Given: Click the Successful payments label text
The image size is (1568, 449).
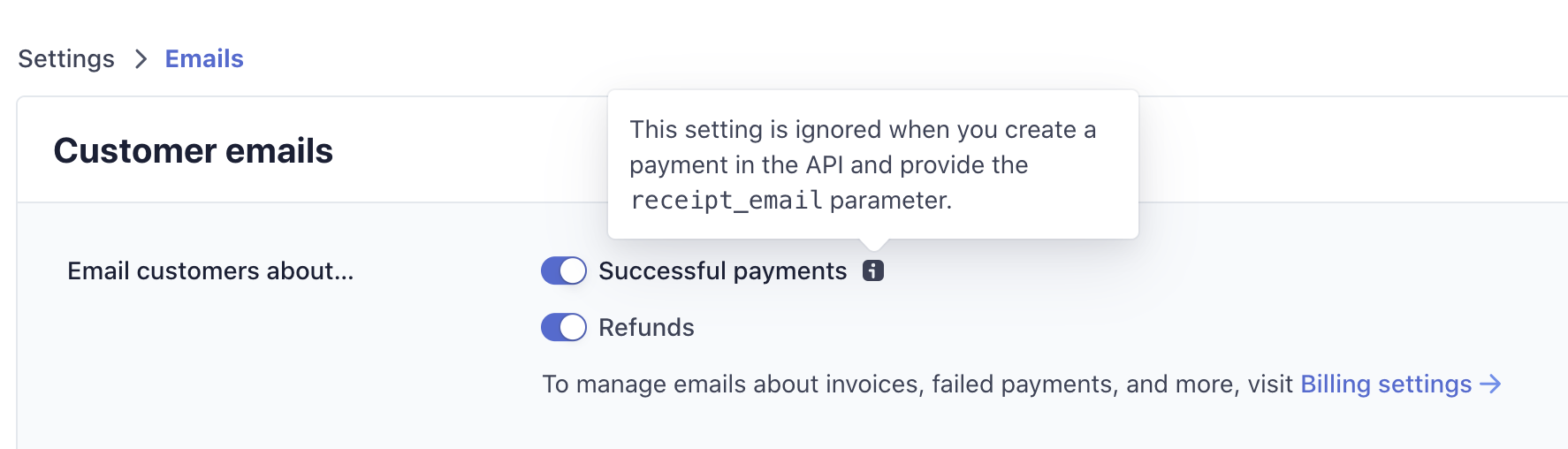Looking at the screenshot, I should [723, 270].
